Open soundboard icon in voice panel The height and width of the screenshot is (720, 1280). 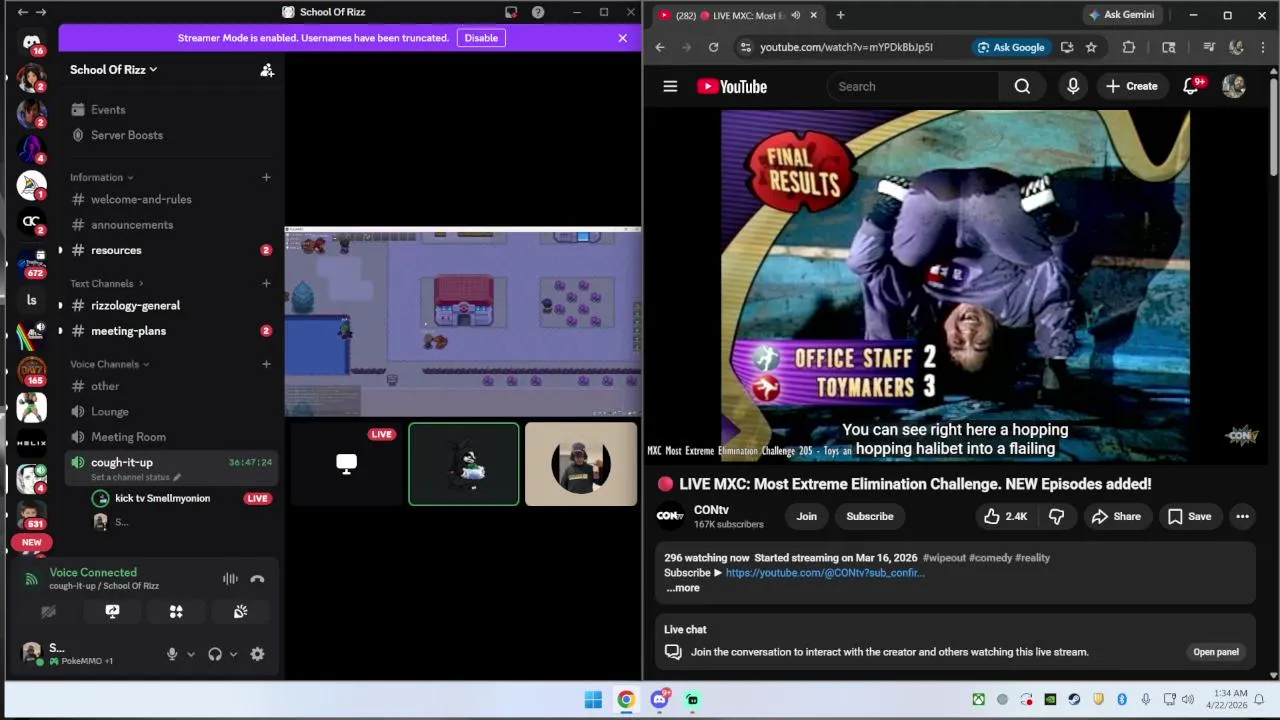pos(240,612)
